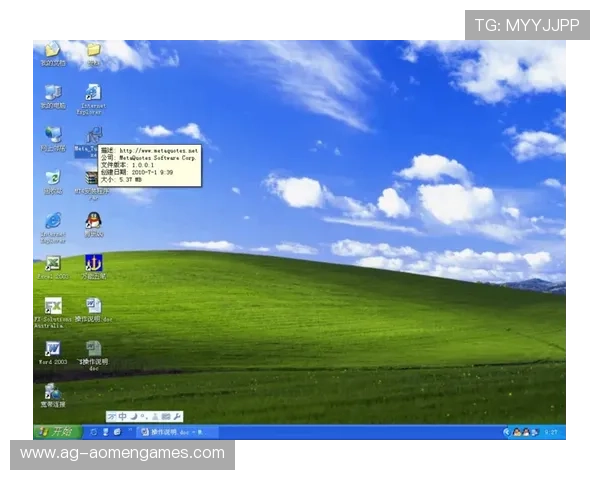Image resolution: width=600 pixels, height=480 pixels.
Task: Toggle the 中 Chinese input mode indicator
Action: tap(122, 416)
